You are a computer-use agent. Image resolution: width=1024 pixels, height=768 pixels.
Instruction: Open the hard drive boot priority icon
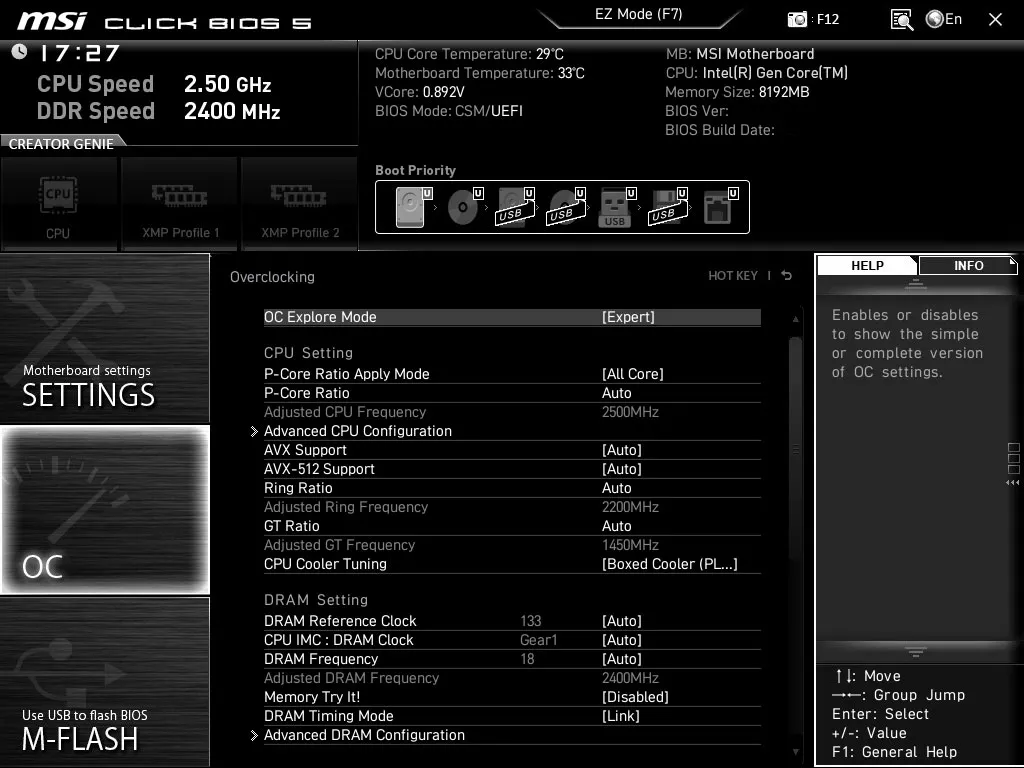point(409,207)
